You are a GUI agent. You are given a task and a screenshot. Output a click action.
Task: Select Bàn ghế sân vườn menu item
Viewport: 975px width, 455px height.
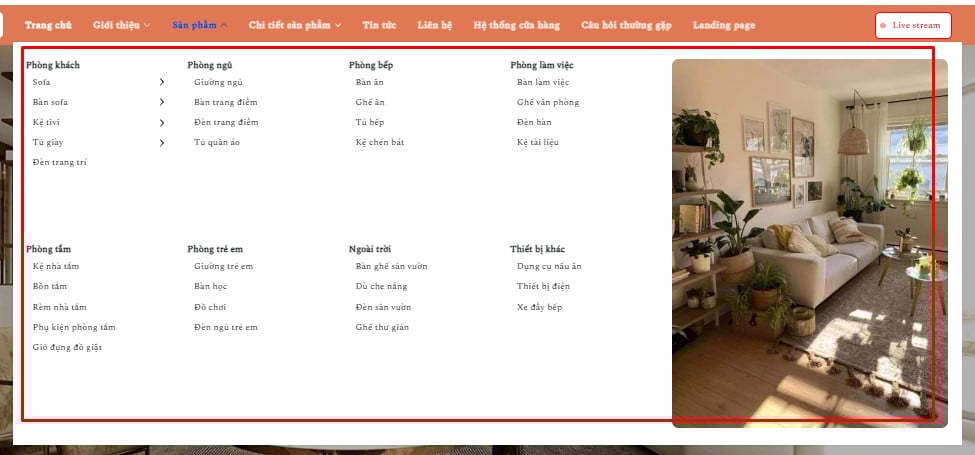click(392, 266)
